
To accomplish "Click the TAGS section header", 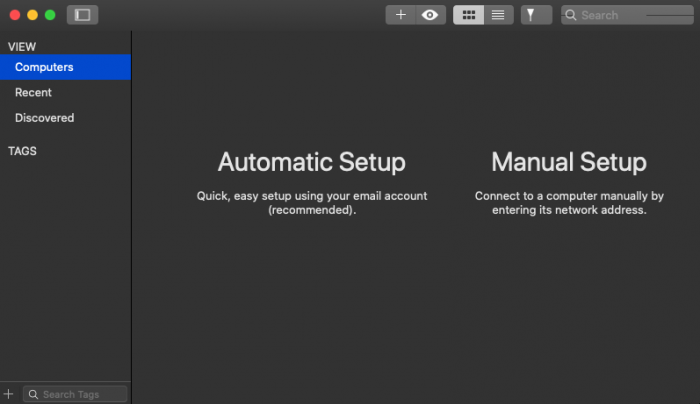I will [22, 151].
